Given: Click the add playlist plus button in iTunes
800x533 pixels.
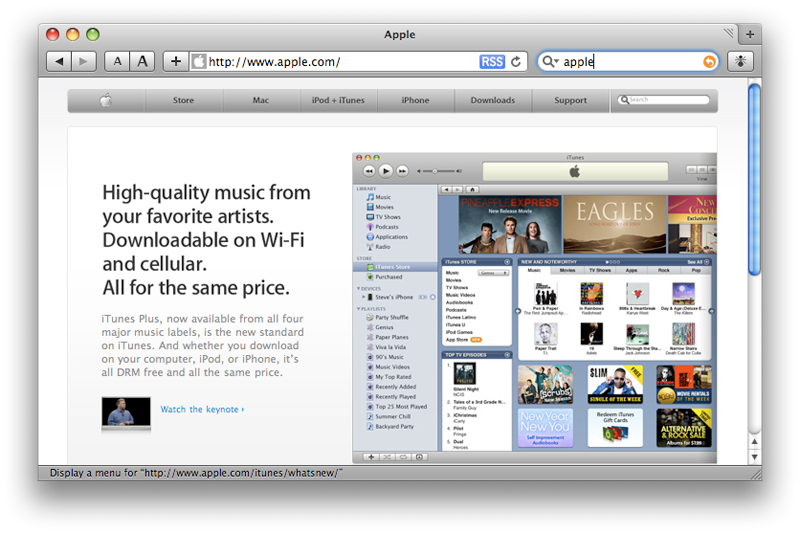Looking at the screenshot, I should point(371,457).
